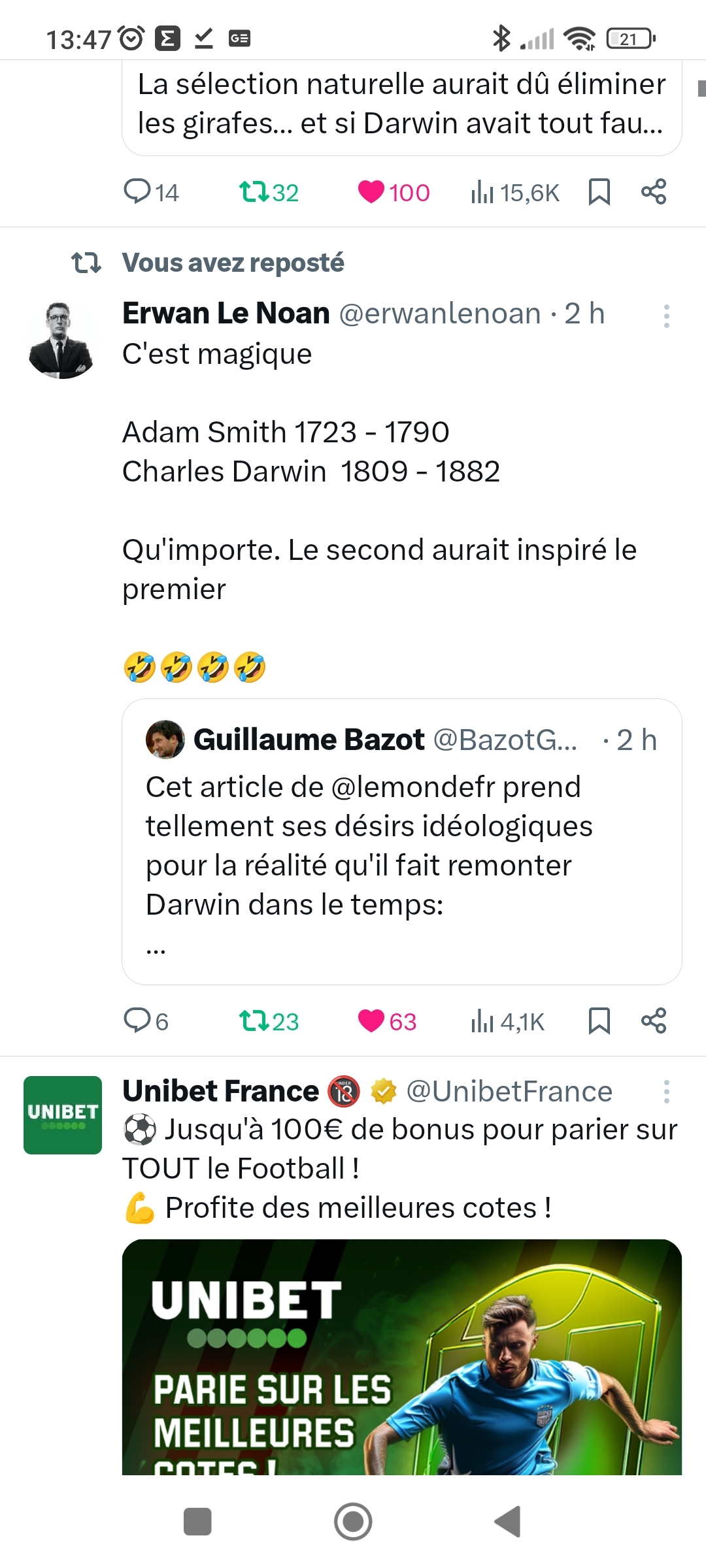Bookmark the giraffe Darwin post
The height and width of the screenshot is (1568, 706).
[599, 192]
